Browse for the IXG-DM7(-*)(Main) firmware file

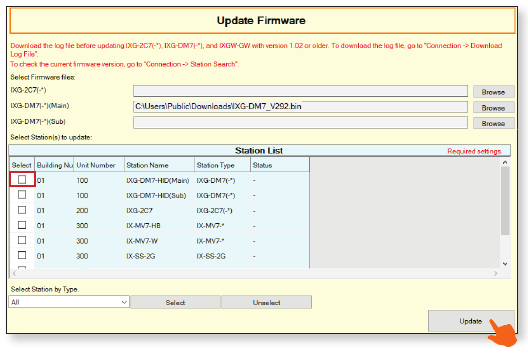pyautogui.click(x=493, y=107)
